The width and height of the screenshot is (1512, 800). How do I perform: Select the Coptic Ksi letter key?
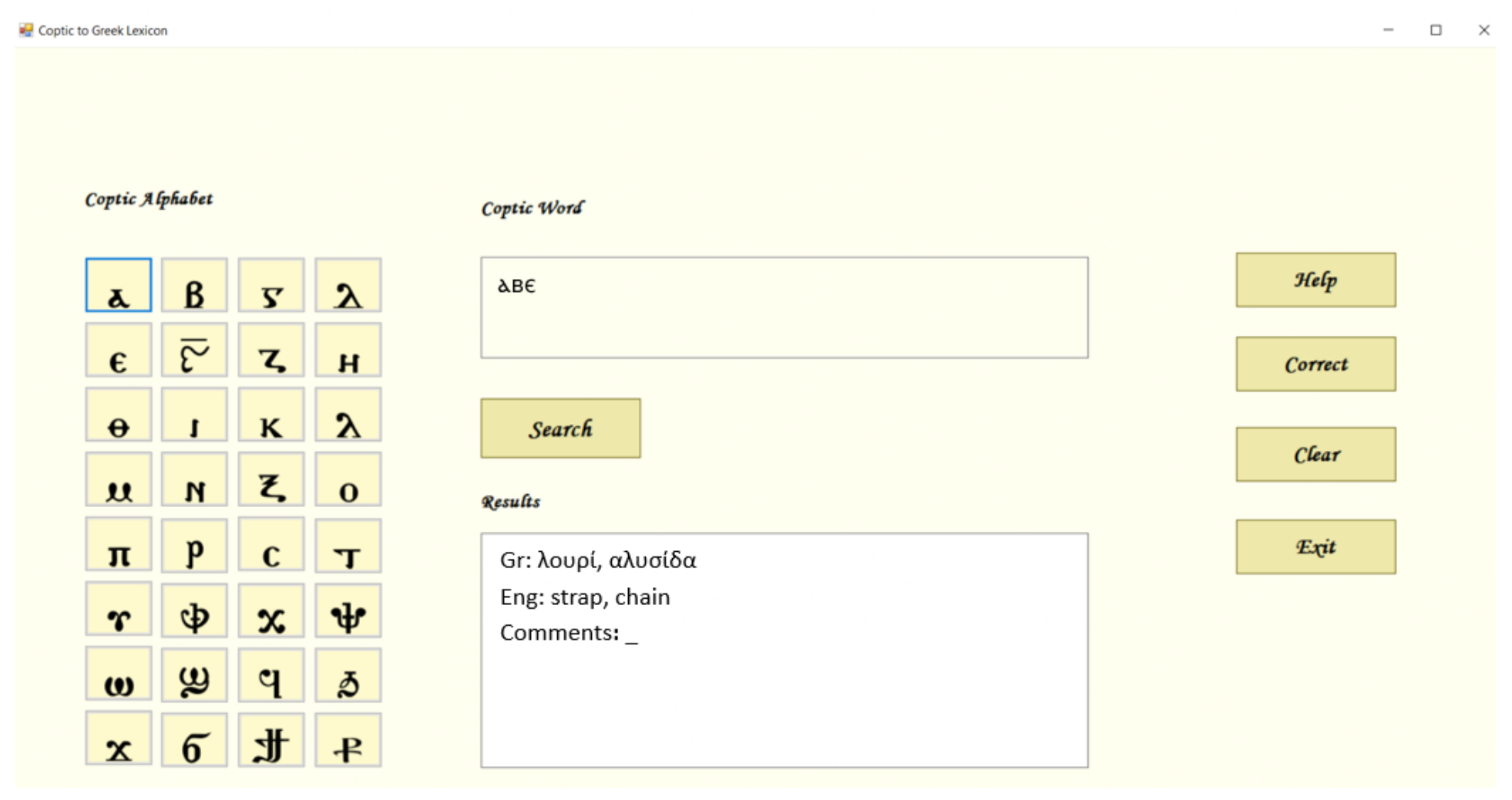271,479
